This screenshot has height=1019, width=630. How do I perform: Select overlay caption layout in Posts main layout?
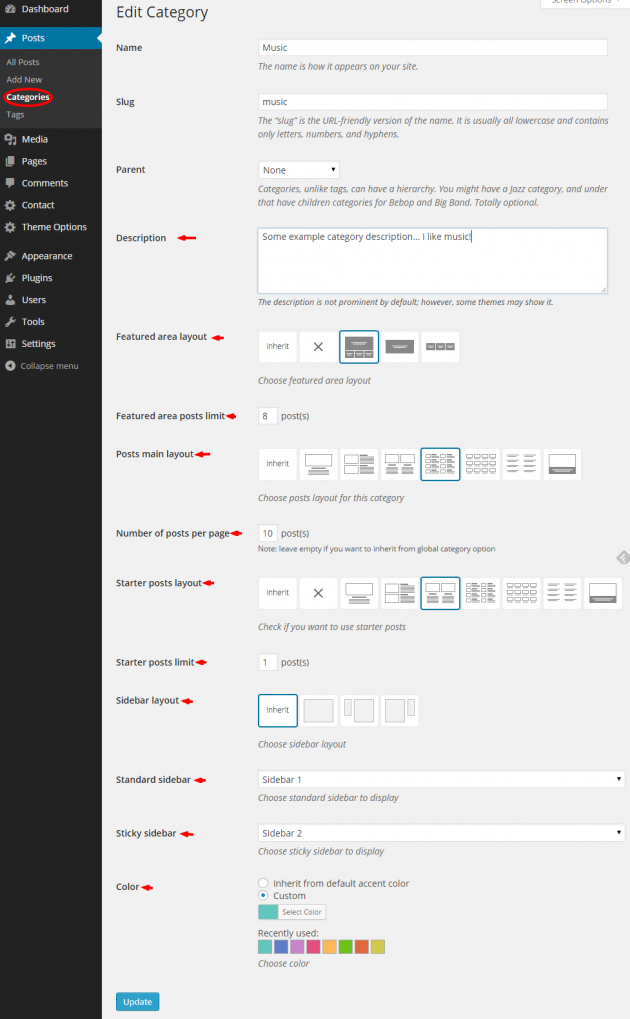(562, 464)
